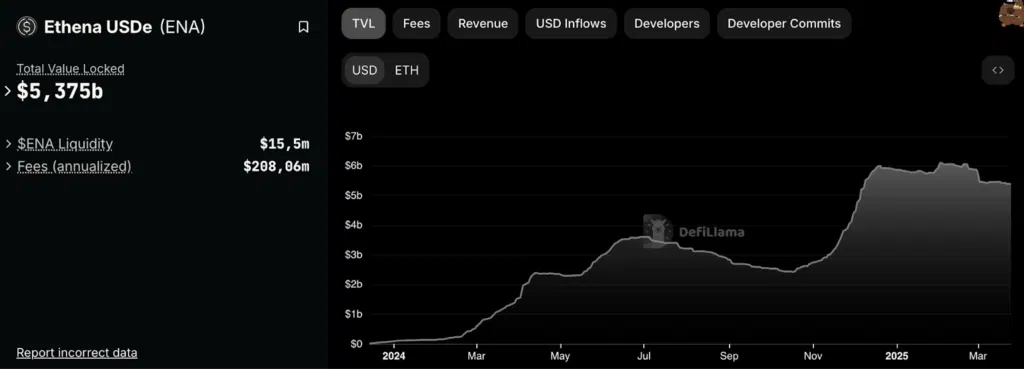The height and width of the screenshot is (369, 1024).
Task: Click the Sep x-axis label
Action: tap(729, 357)
